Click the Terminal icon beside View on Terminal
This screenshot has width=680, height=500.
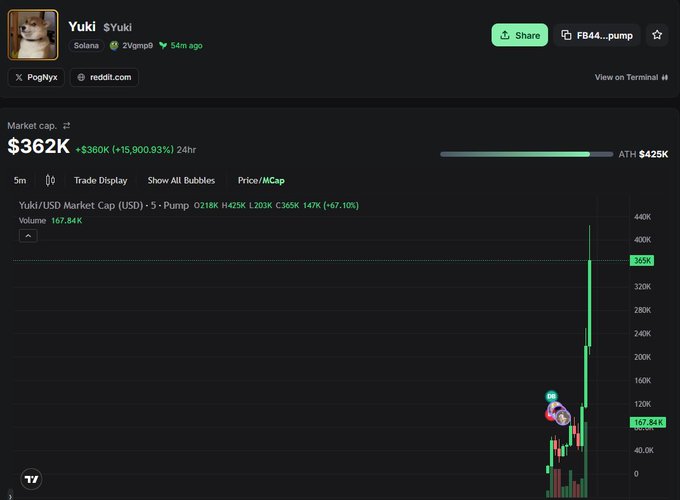[665, 77]
